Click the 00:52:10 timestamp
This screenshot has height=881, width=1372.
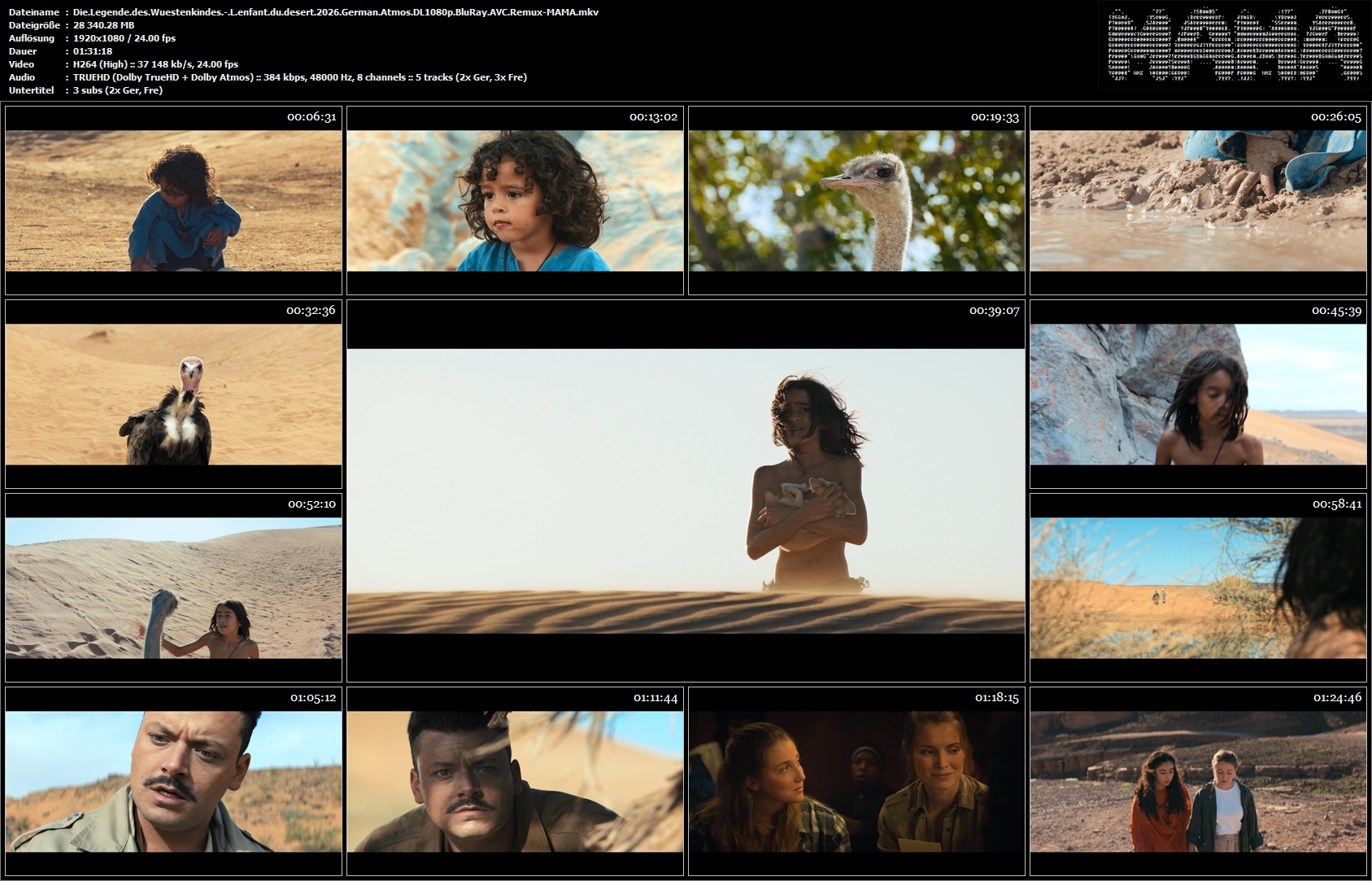click(311, 504)
